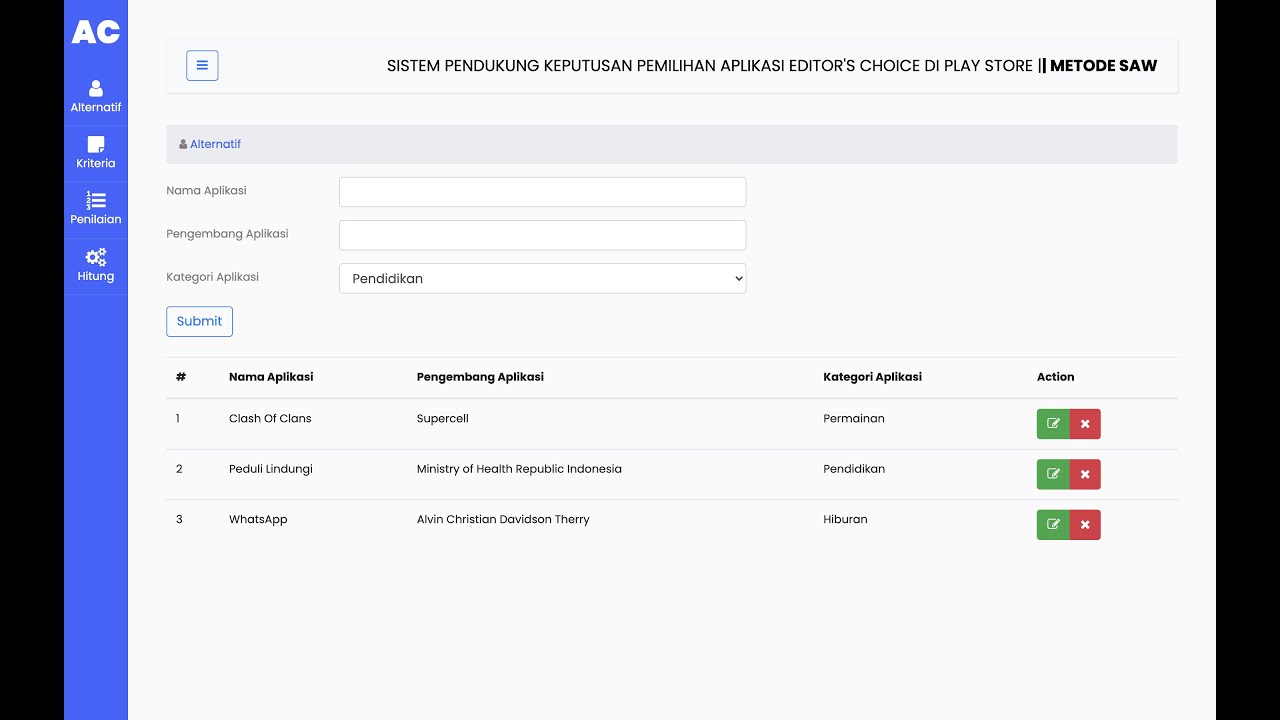Select the 'Peduli Lindungi' name cell
The width and height of the screenshot is (1280, 720).
pos(271,469)
